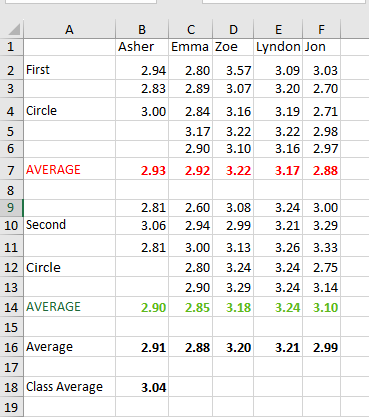
Task: Click Zoe's overall average 3.20
Action: [x=233, y=347]
